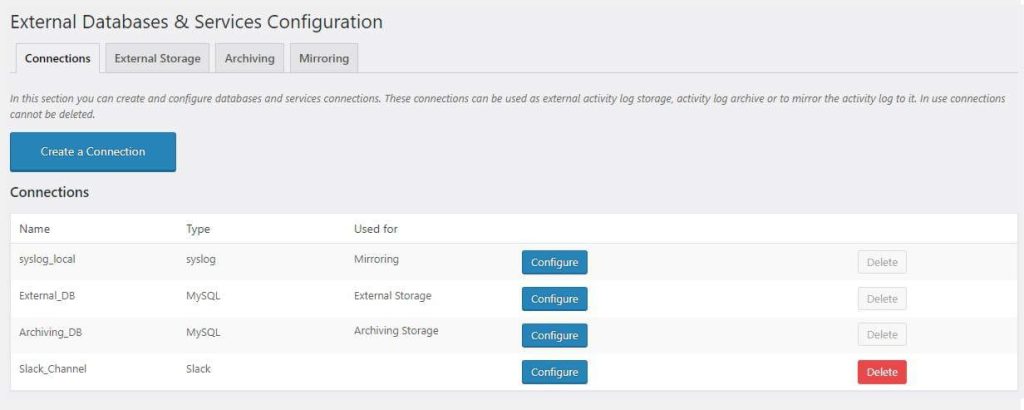The image size is (1024, 410).
Task: Open the External Storage tab
Action: point(157,58)
